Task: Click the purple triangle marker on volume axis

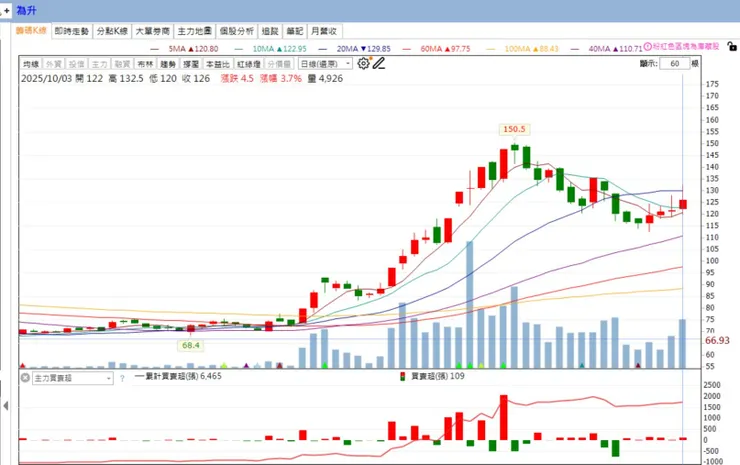Action: [x=246, y=365]
